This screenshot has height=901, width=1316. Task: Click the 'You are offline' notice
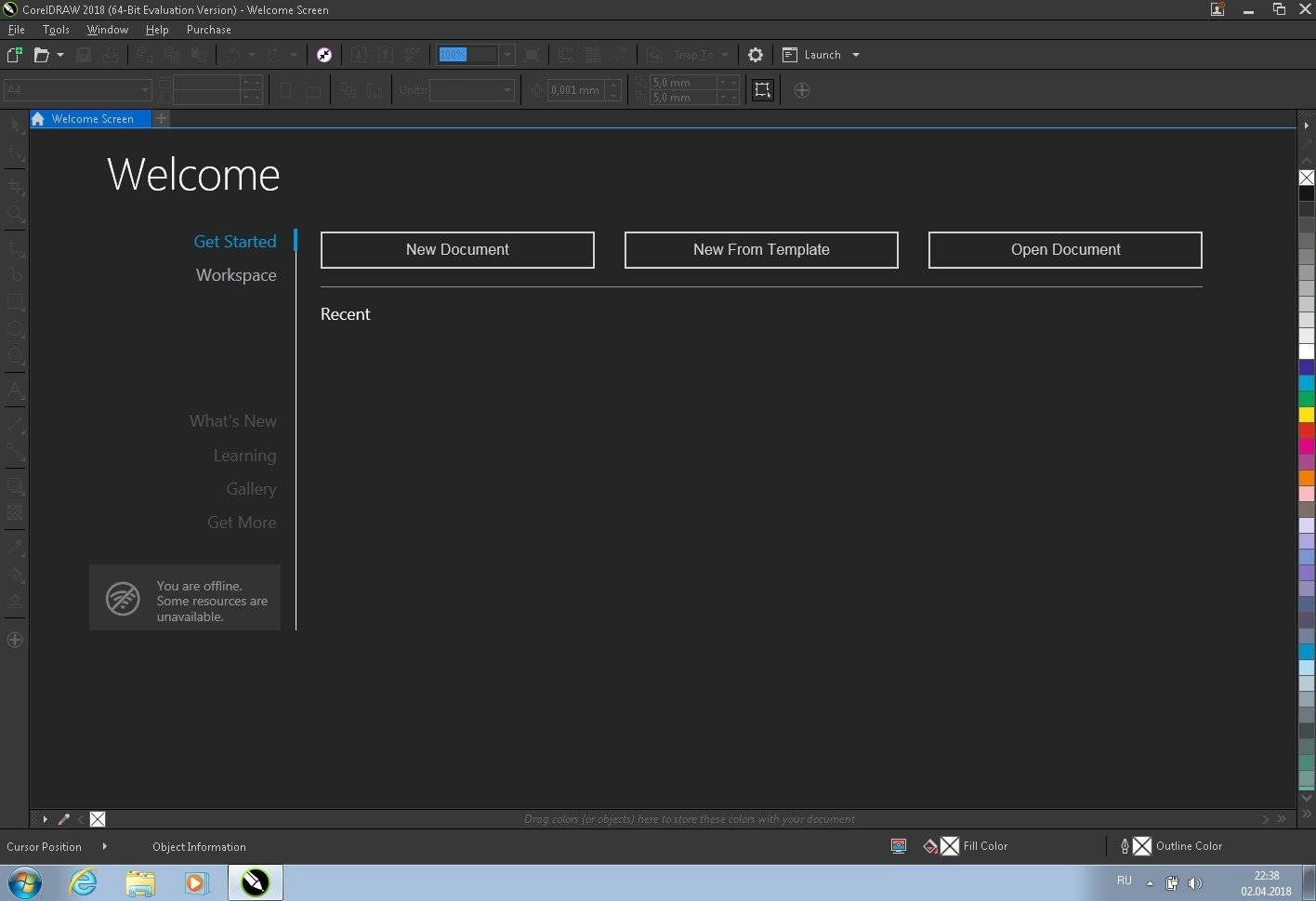[x=185, y=598]
